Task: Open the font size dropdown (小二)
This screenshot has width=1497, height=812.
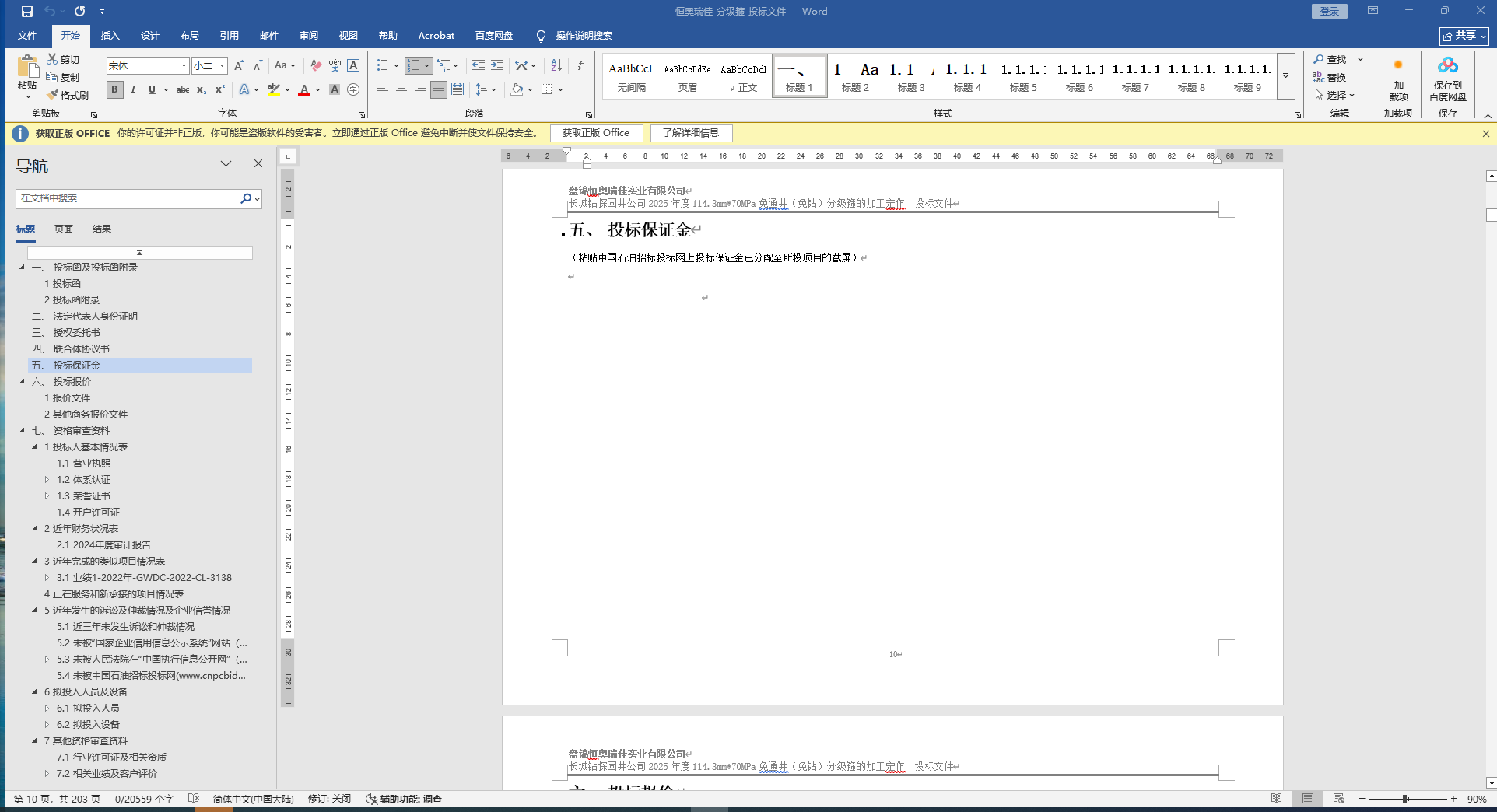Action: click(x=223, y=66)
